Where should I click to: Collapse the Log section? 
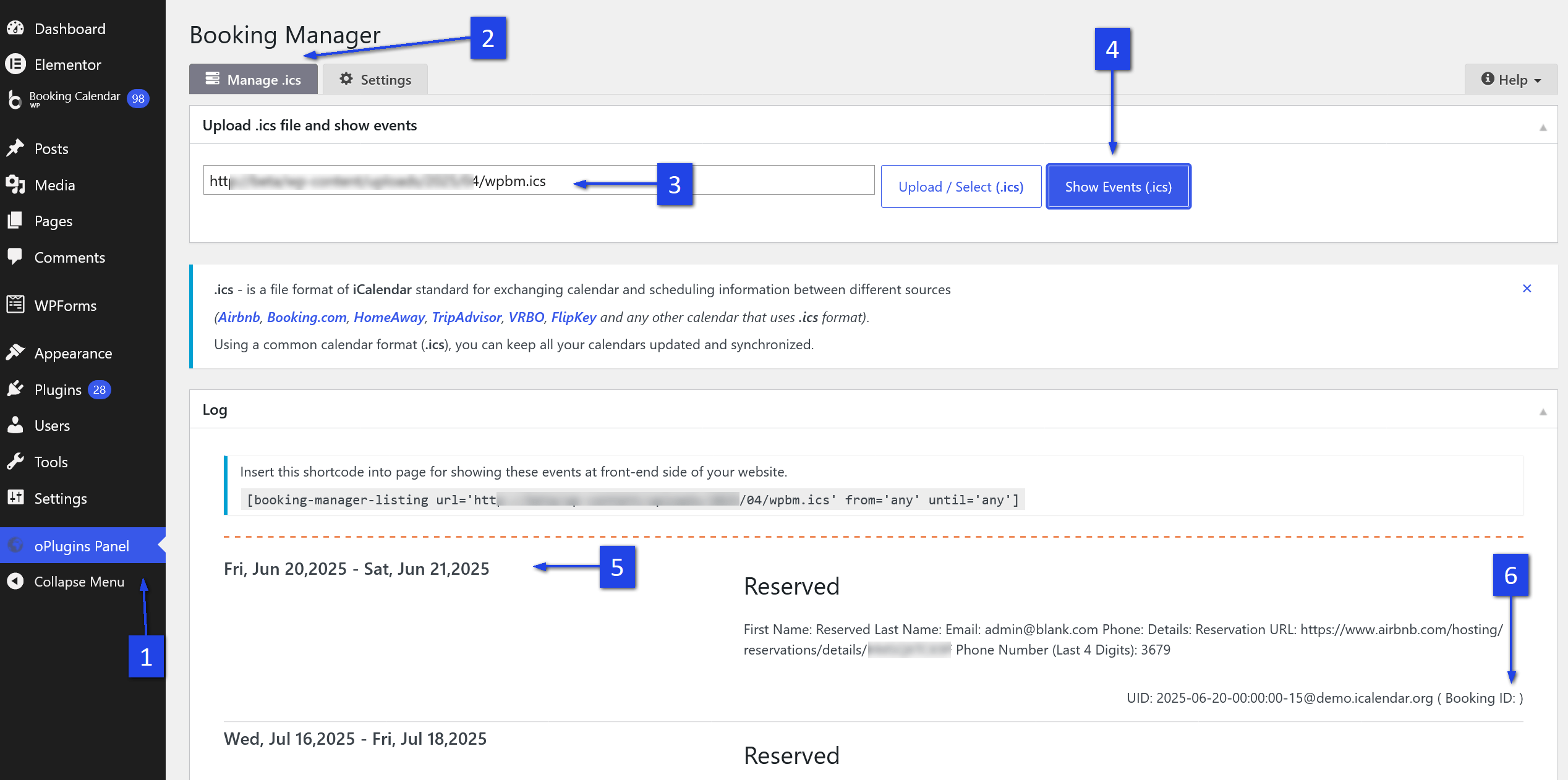[x=1543, y=412]
